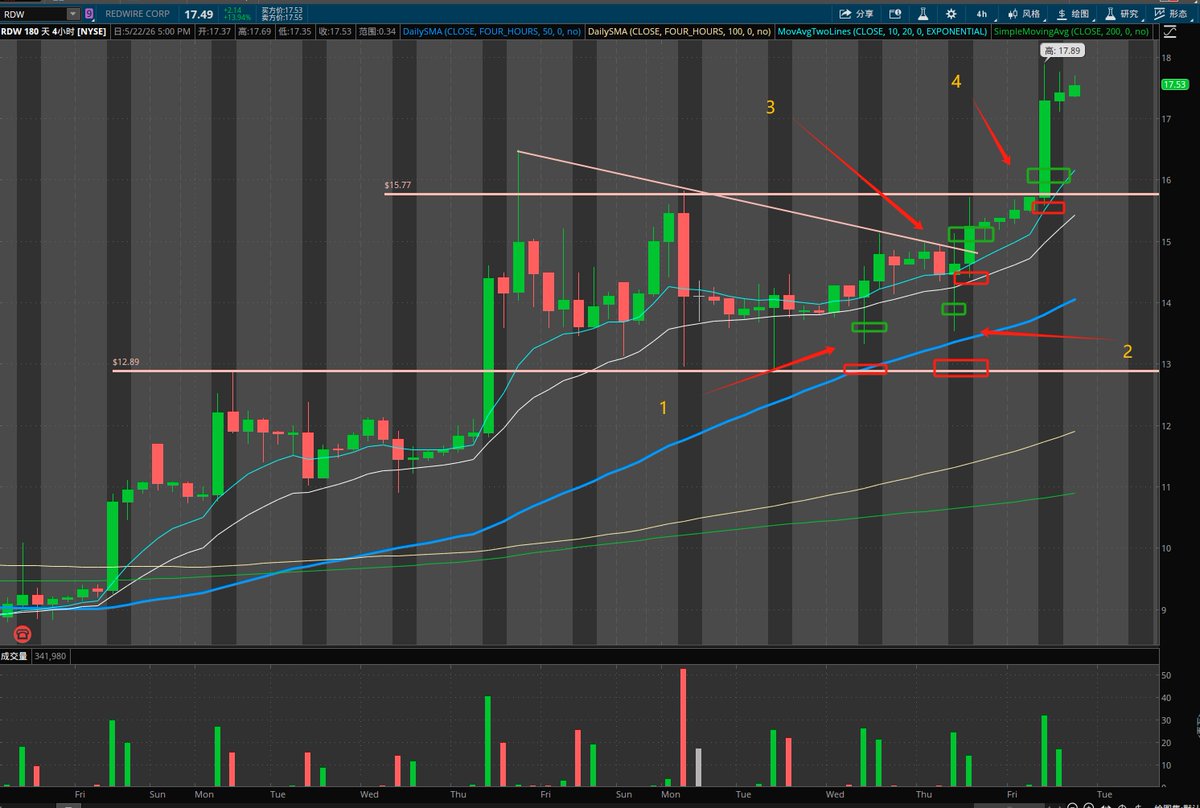The image size is (1200, 808).
Task: Click the red phone event icon
Action: [x=22, y=633]
